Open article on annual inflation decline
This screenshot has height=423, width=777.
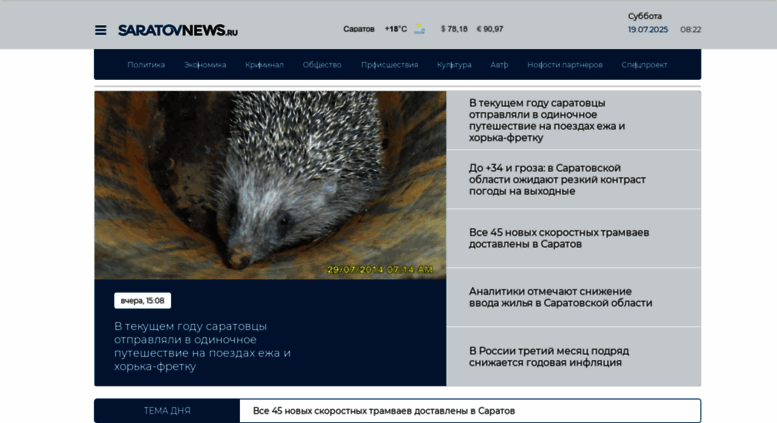pos(549,357)
